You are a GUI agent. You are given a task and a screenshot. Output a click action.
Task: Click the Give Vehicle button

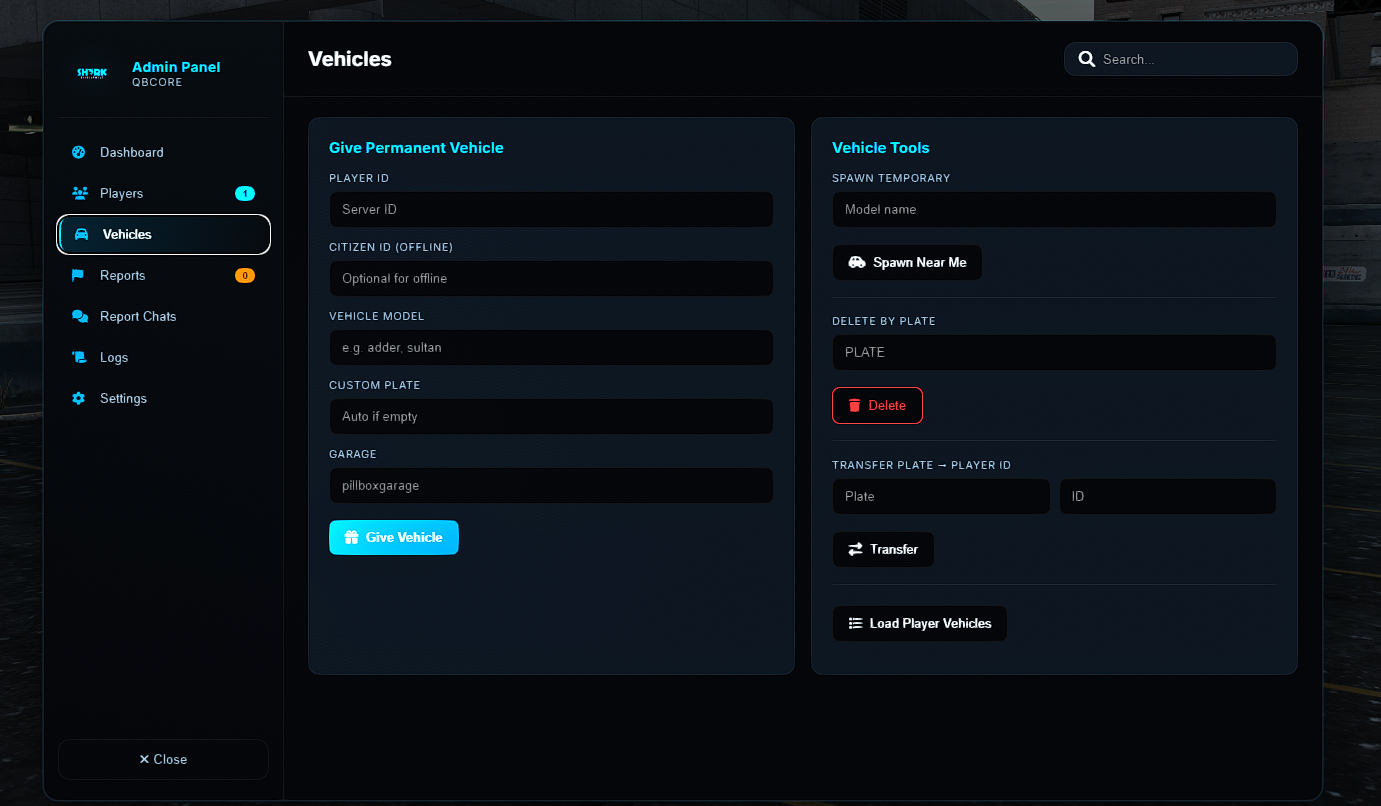[394, 537]
